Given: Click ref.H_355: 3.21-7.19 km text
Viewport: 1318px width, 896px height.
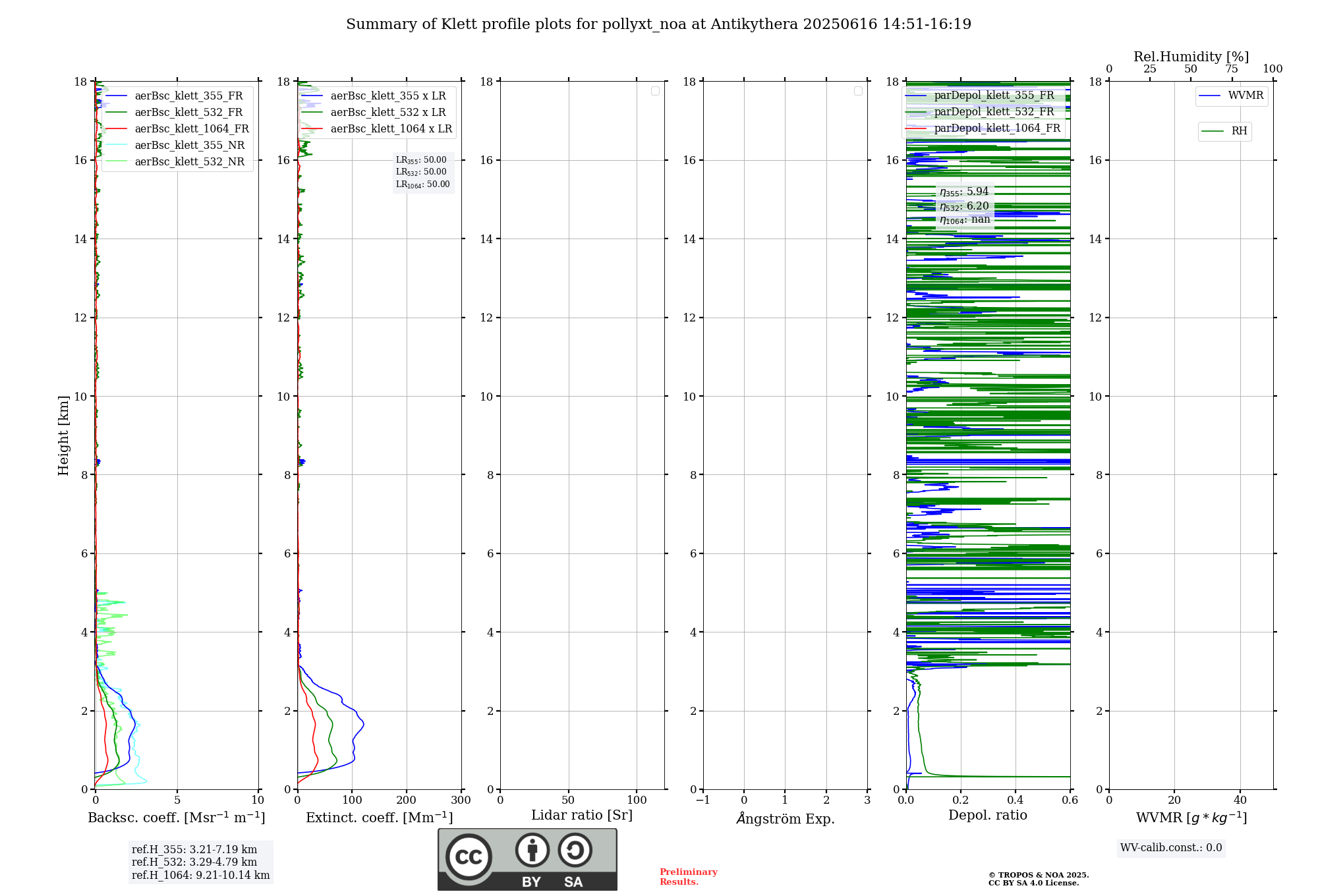Looking at the screenshot, I should [x=194, y=850].
